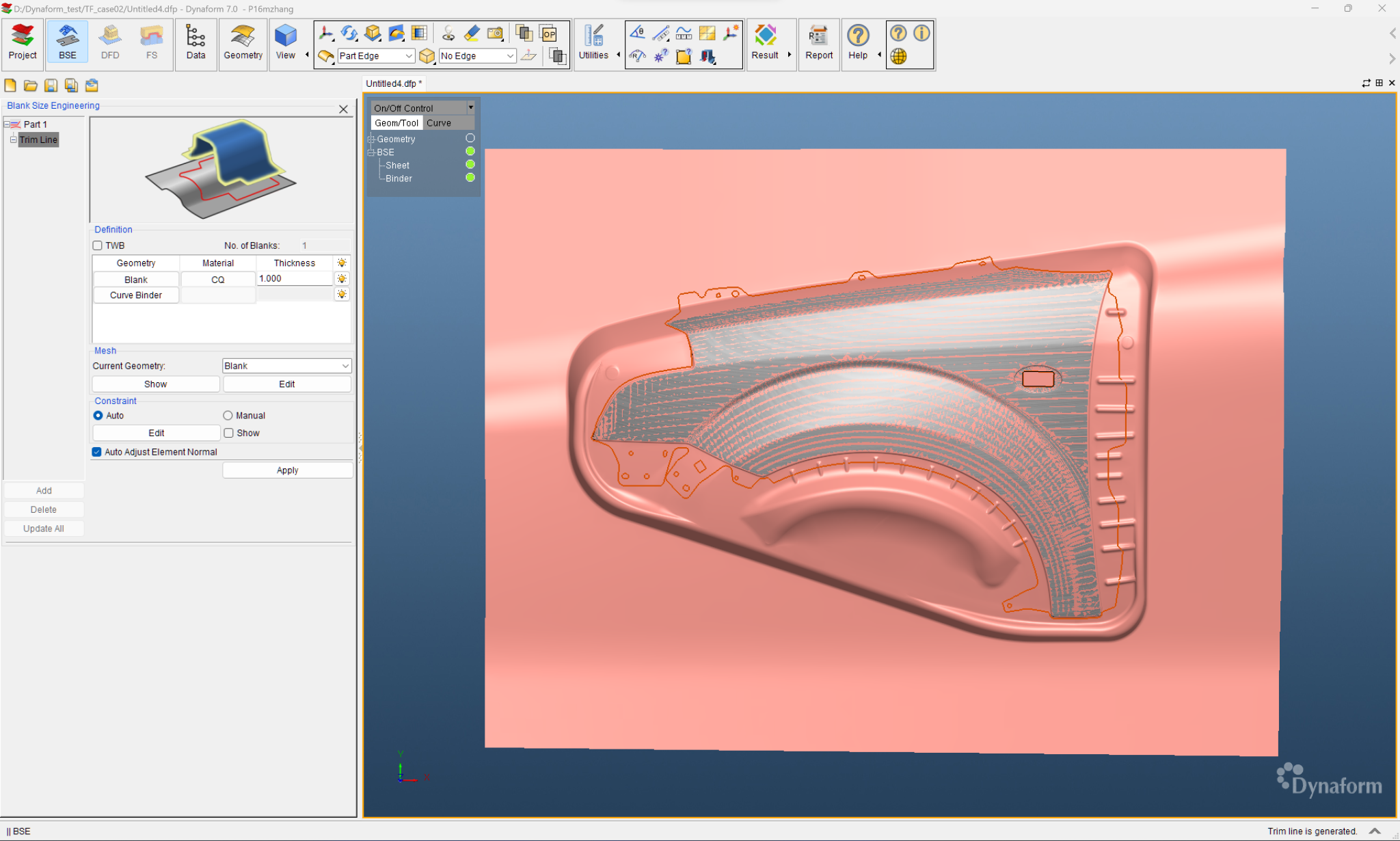Toggle Binder visibility green dot

470,178
